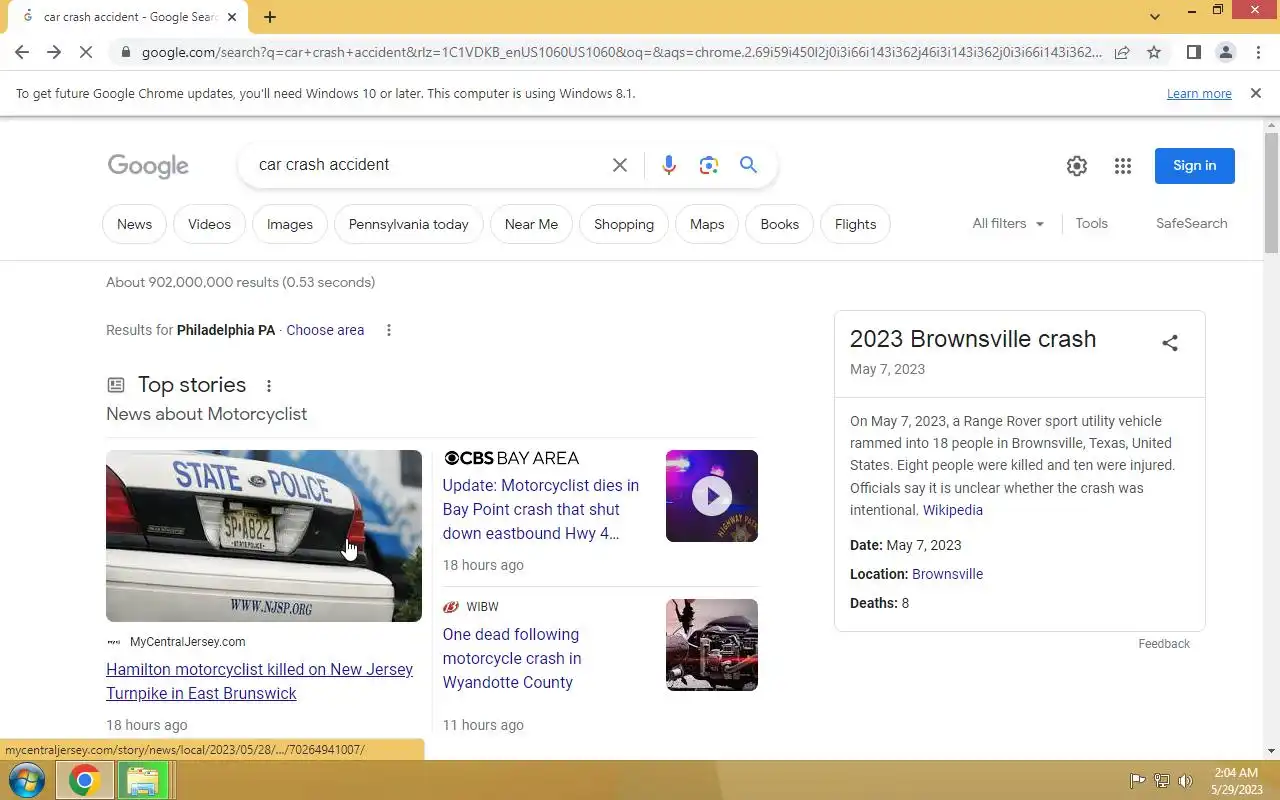Image resolution: width=1280 pixels, height=800 pixels.
Task: Open Chrome profile avatar
Action: tap(1225, 52)
